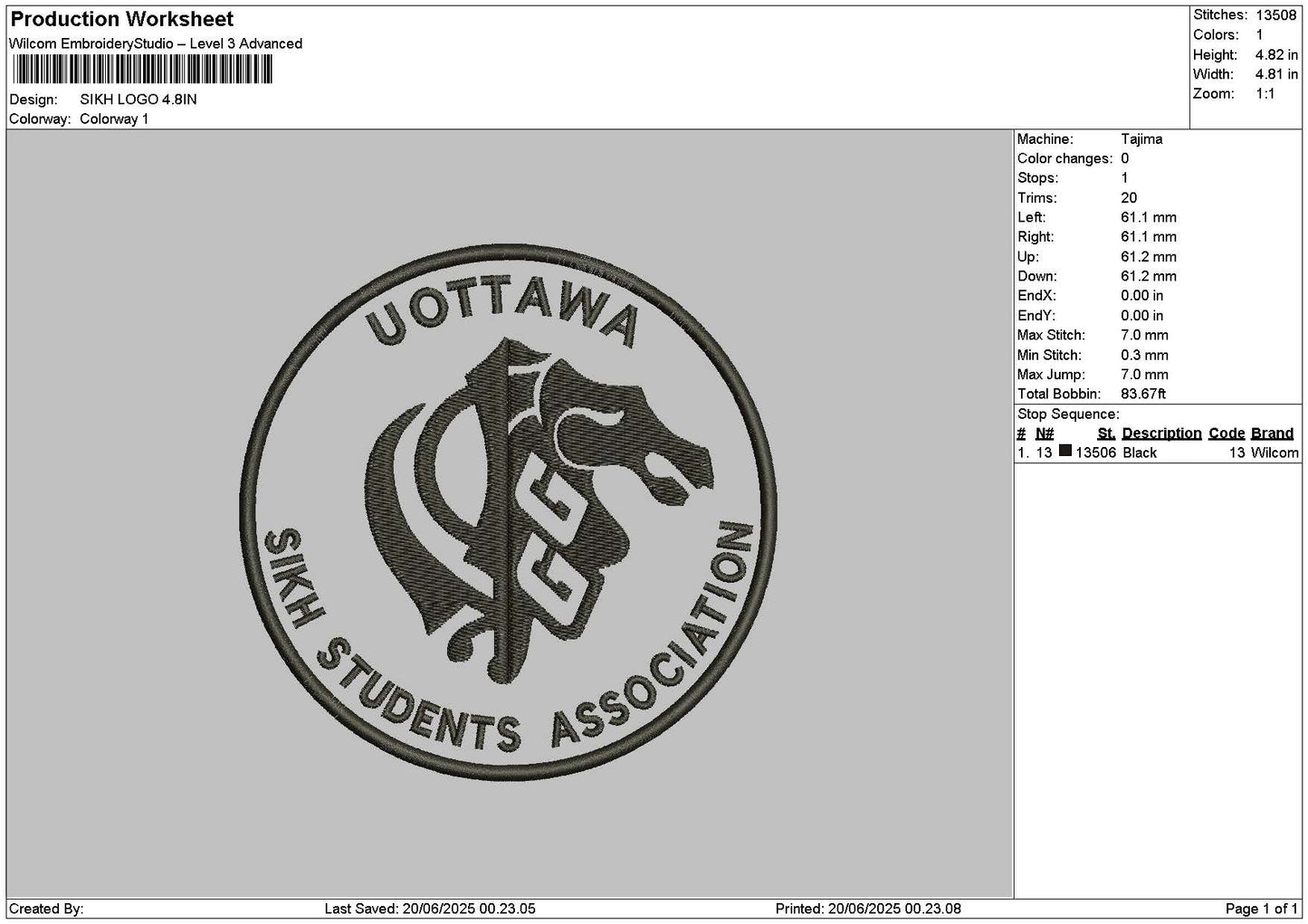
Task: Click the "Trims:" label
Action: [1037, 198]
